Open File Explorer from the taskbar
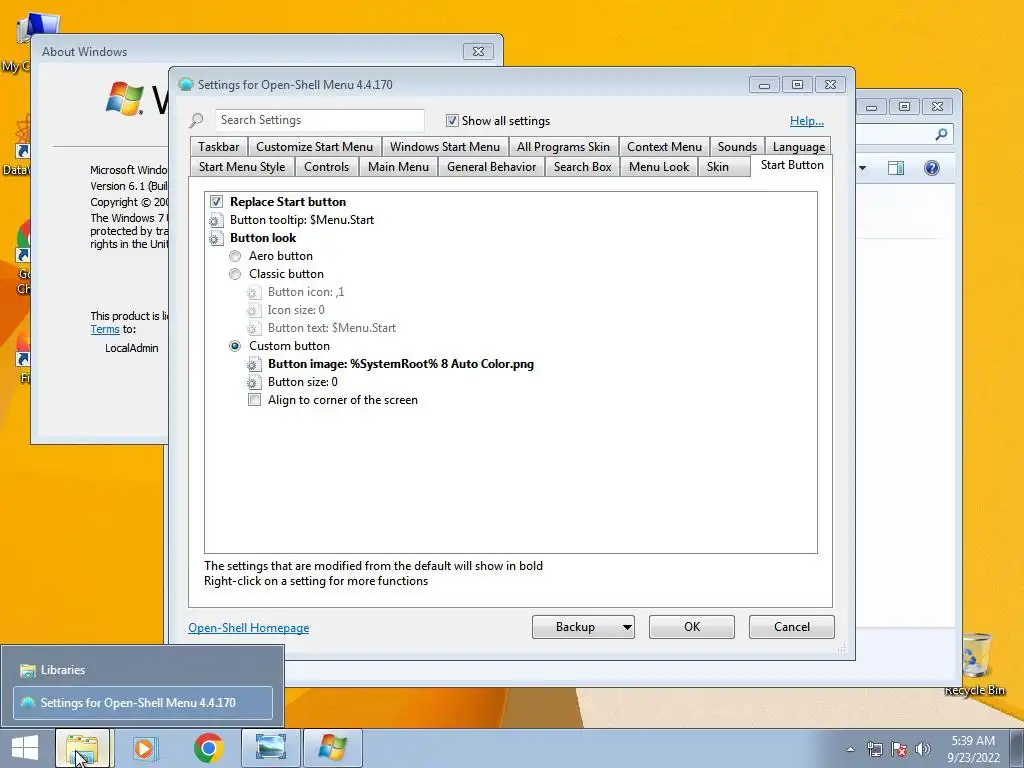The image size is (1024, 768). (x=84, y=748)
